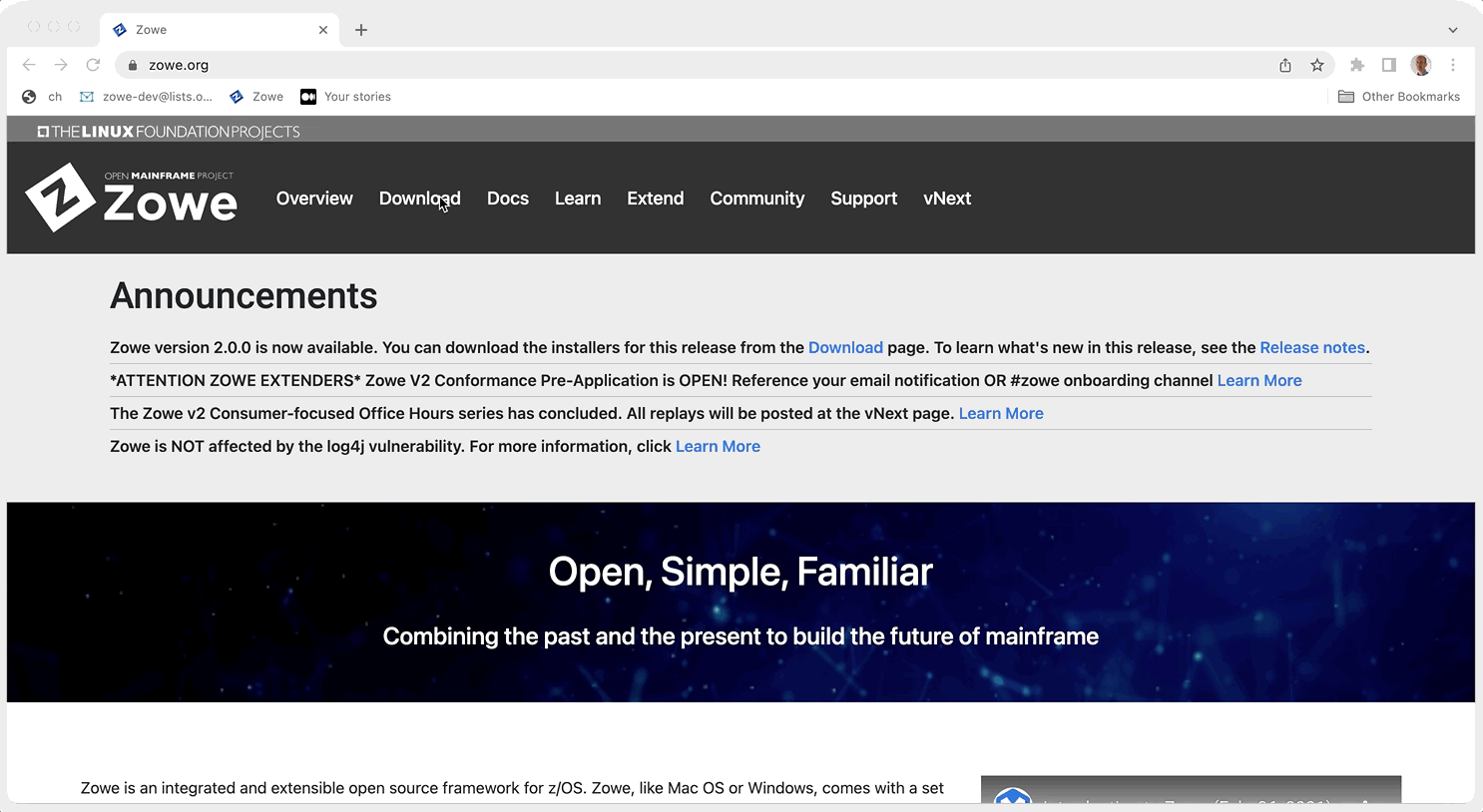Open the Other Bookmarks folder
Screen dimensions: 1483x812
pos(1399,97)
